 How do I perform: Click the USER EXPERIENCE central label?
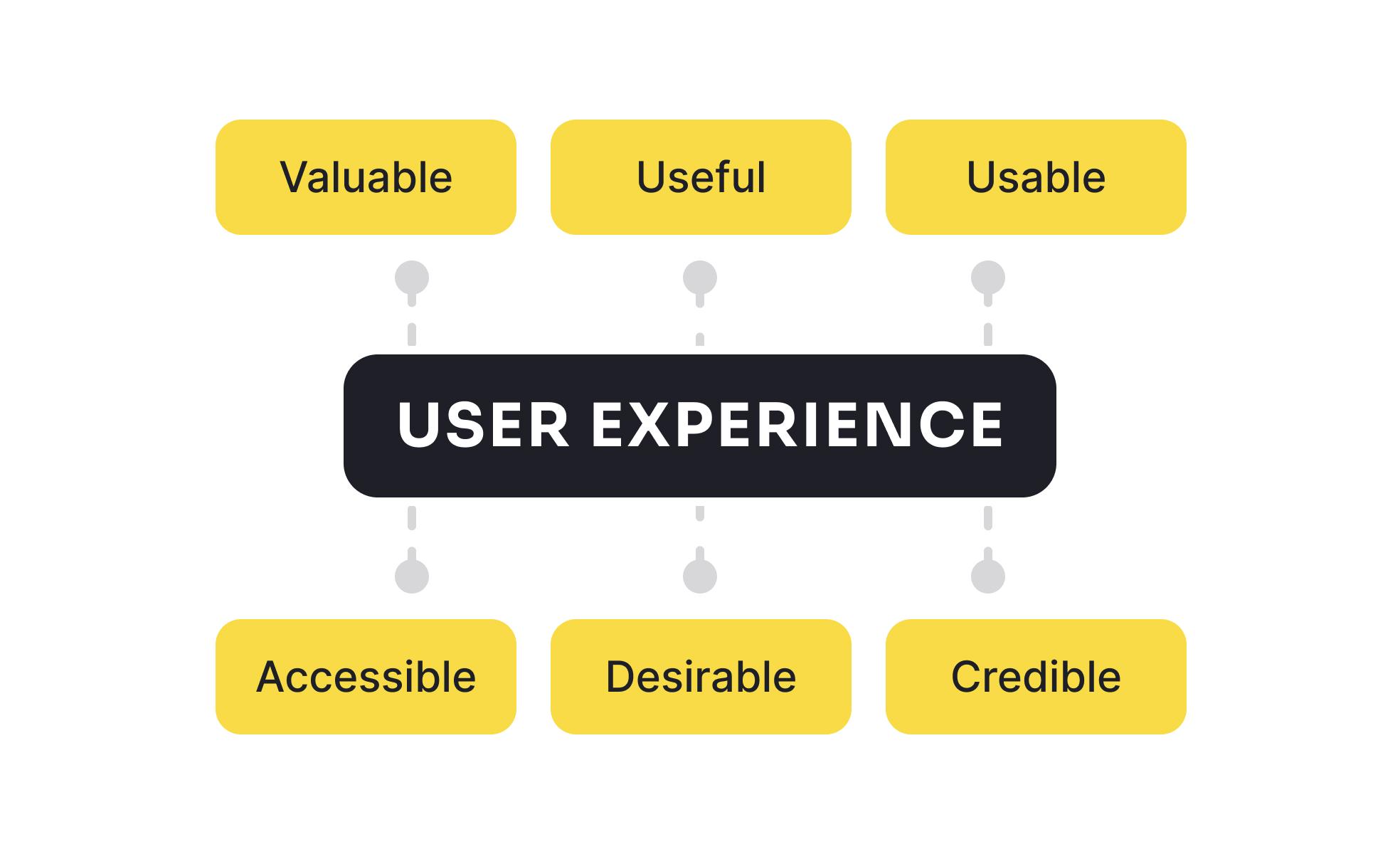pos(700,427)
